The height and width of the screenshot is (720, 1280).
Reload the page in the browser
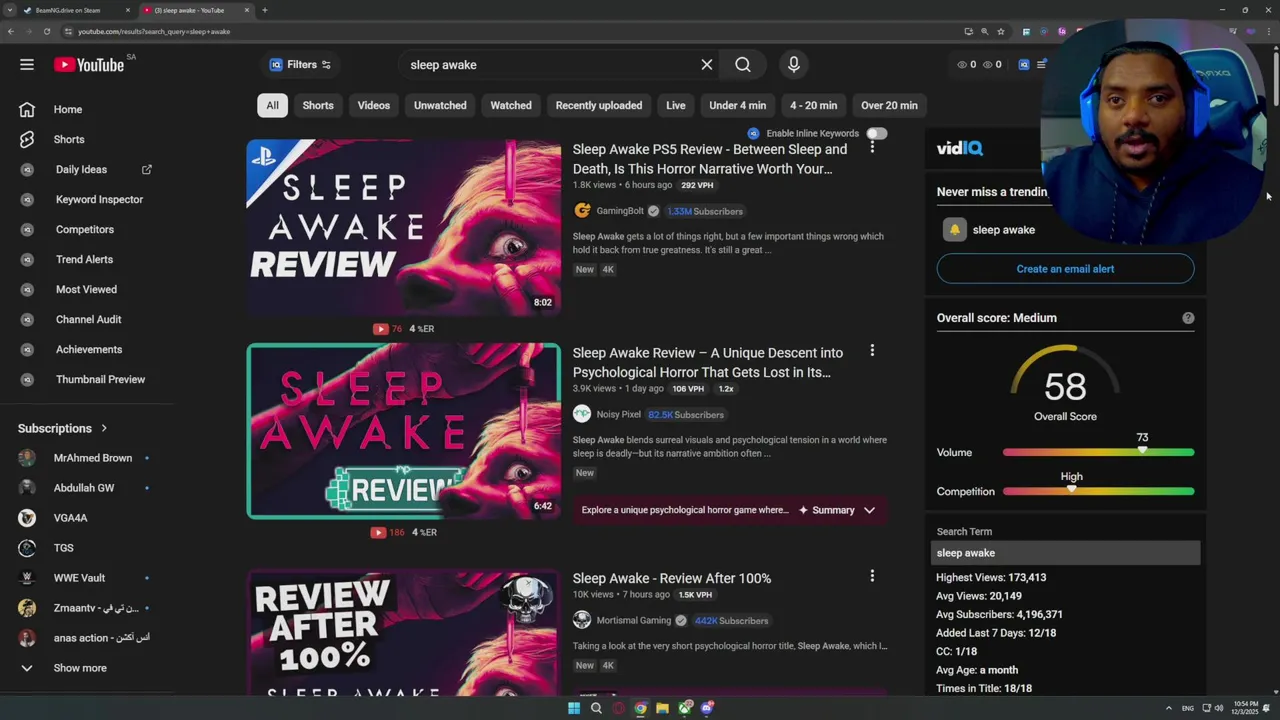point(47,32)
